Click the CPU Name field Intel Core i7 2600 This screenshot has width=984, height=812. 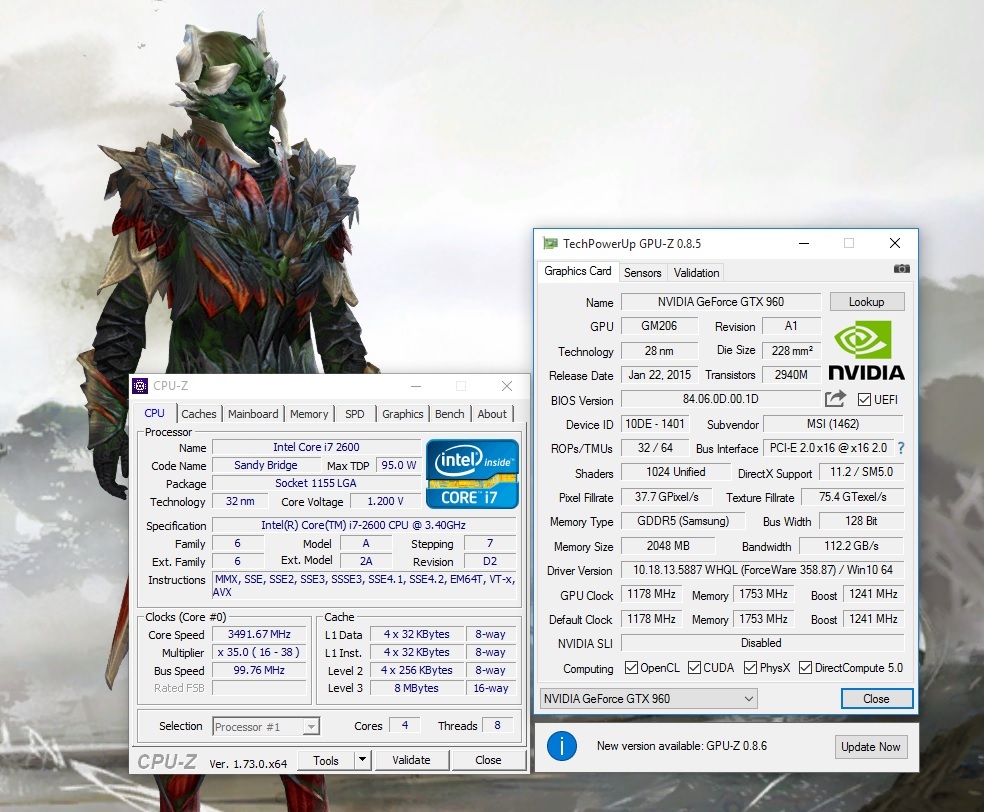[316, 447]
